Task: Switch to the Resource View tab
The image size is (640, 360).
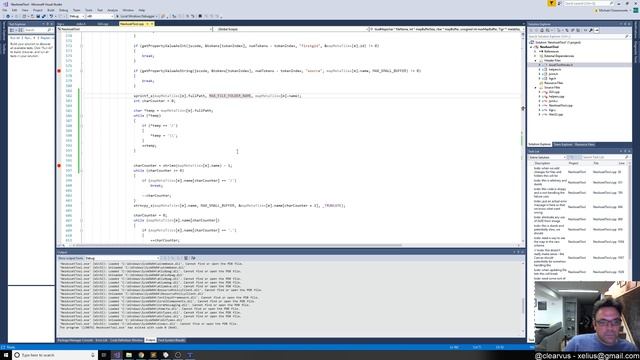Action: click(584, 144)
